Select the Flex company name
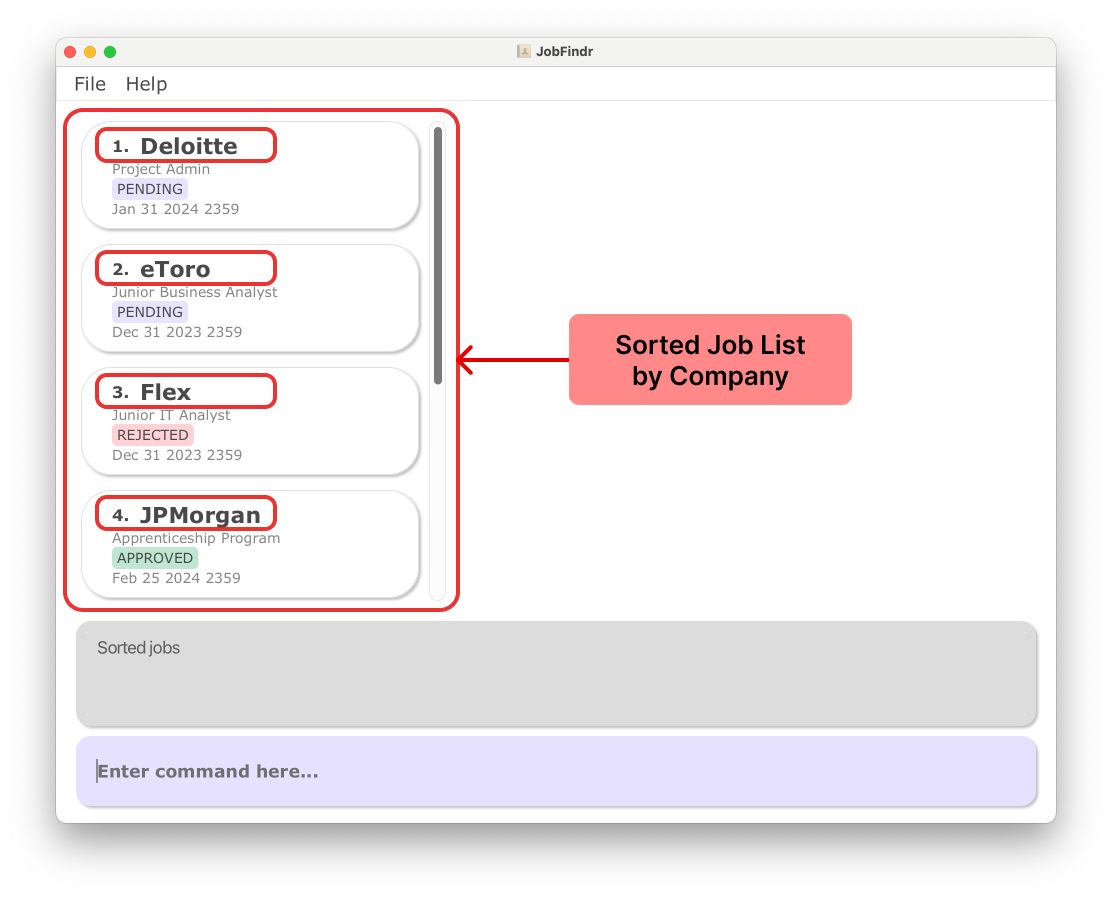Image resolution: width=1112 pixels, height=897 pixels. click(x=166, y=392)
